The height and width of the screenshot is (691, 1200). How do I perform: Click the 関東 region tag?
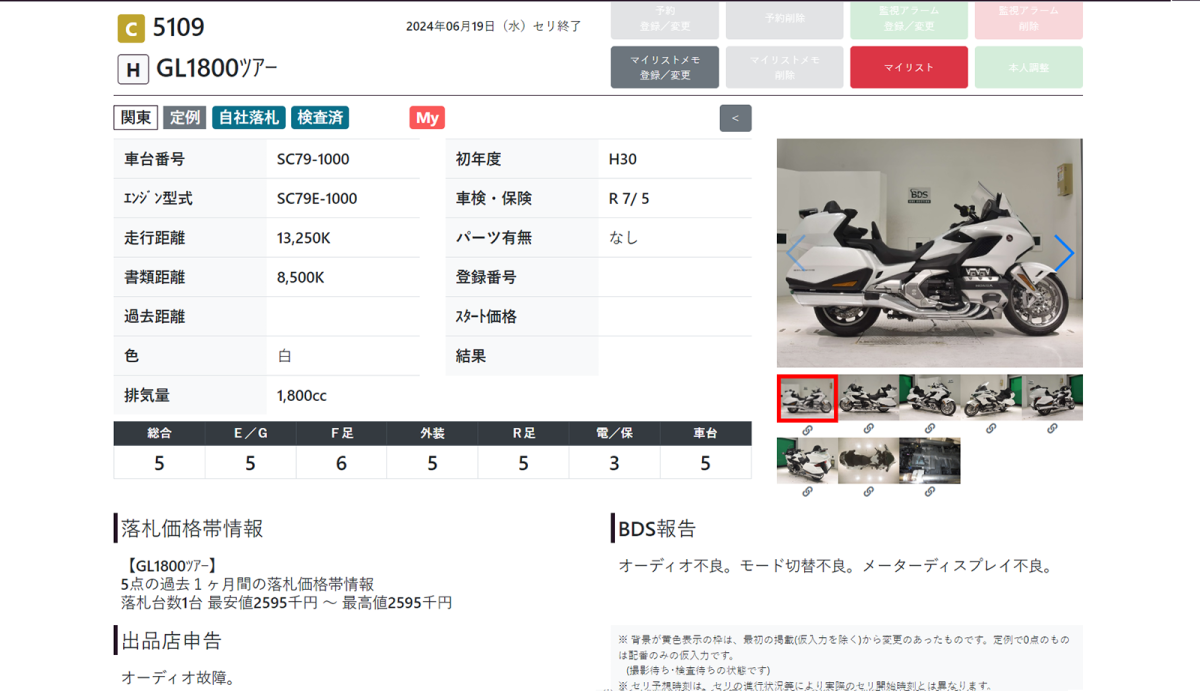pyautogui.click(x=136, y=117)
